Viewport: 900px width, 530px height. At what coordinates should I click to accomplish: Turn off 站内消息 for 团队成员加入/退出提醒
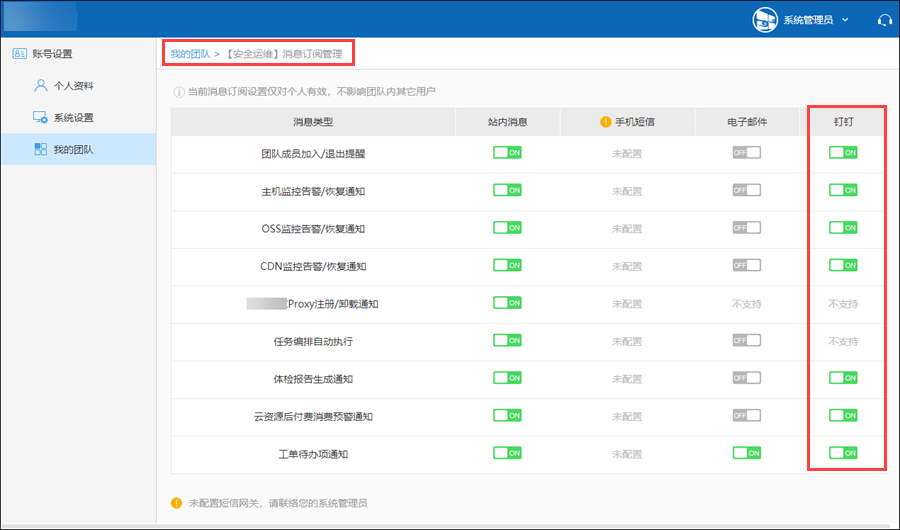(507, 152)
